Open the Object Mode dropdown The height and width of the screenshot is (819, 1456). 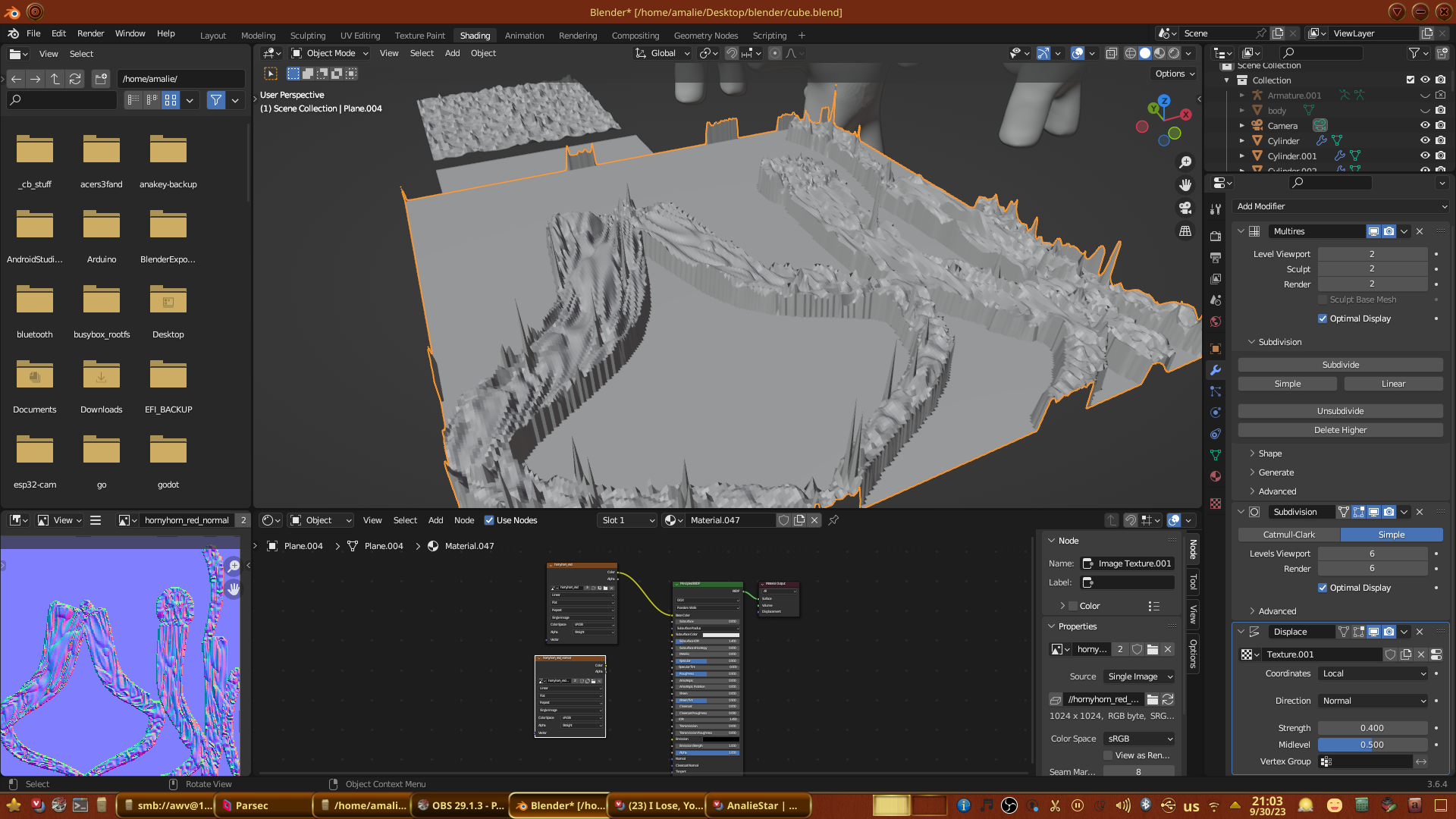coord(330,53)
